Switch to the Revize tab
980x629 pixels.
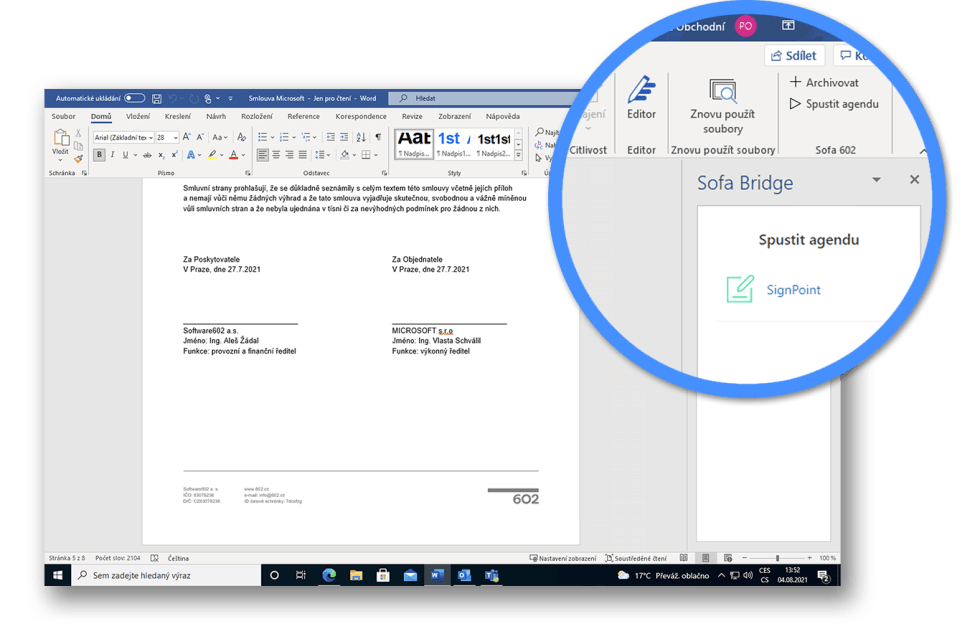412,116
